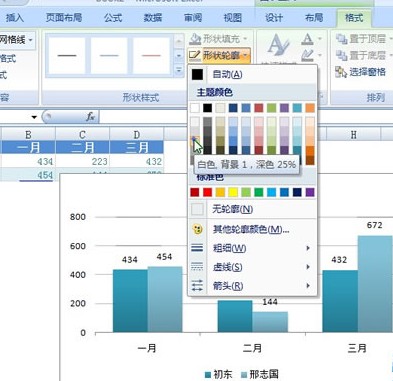Click the Bring to Front (置于顶层) icon

coord(341,39)
